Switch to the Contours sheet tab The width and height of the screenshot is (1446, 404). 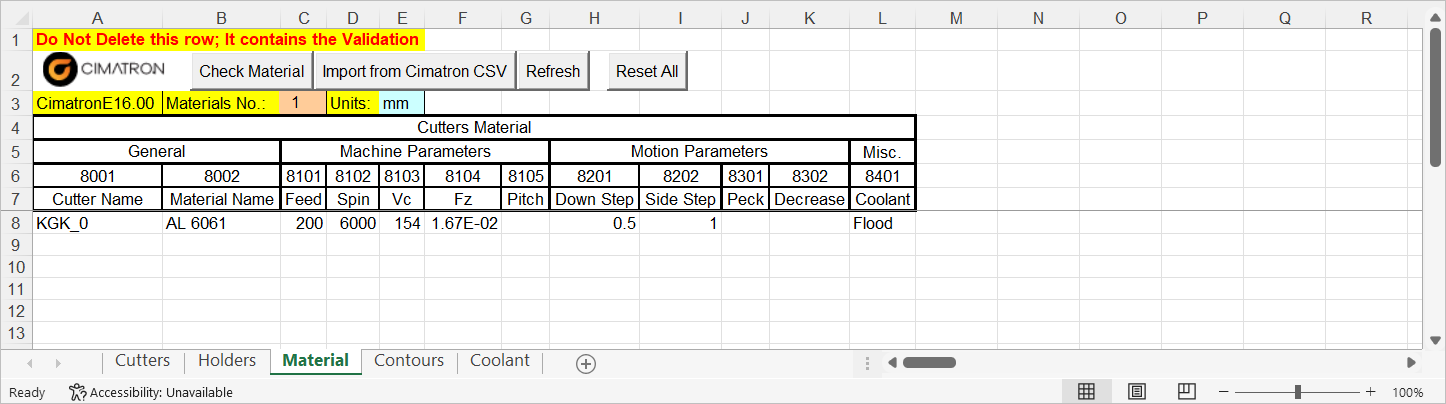(409, 361)
